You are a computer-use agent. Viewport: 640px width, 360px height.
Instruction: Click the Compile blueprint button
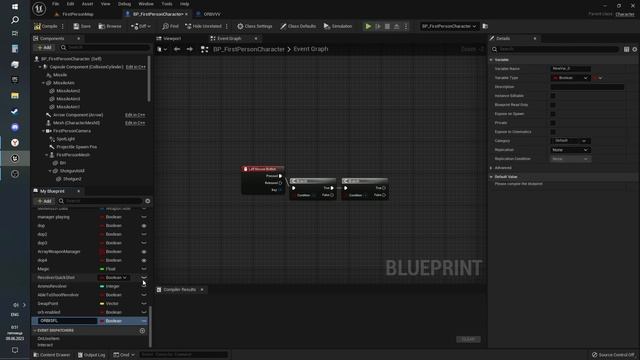pyautogui.click(x=46, y=26)
